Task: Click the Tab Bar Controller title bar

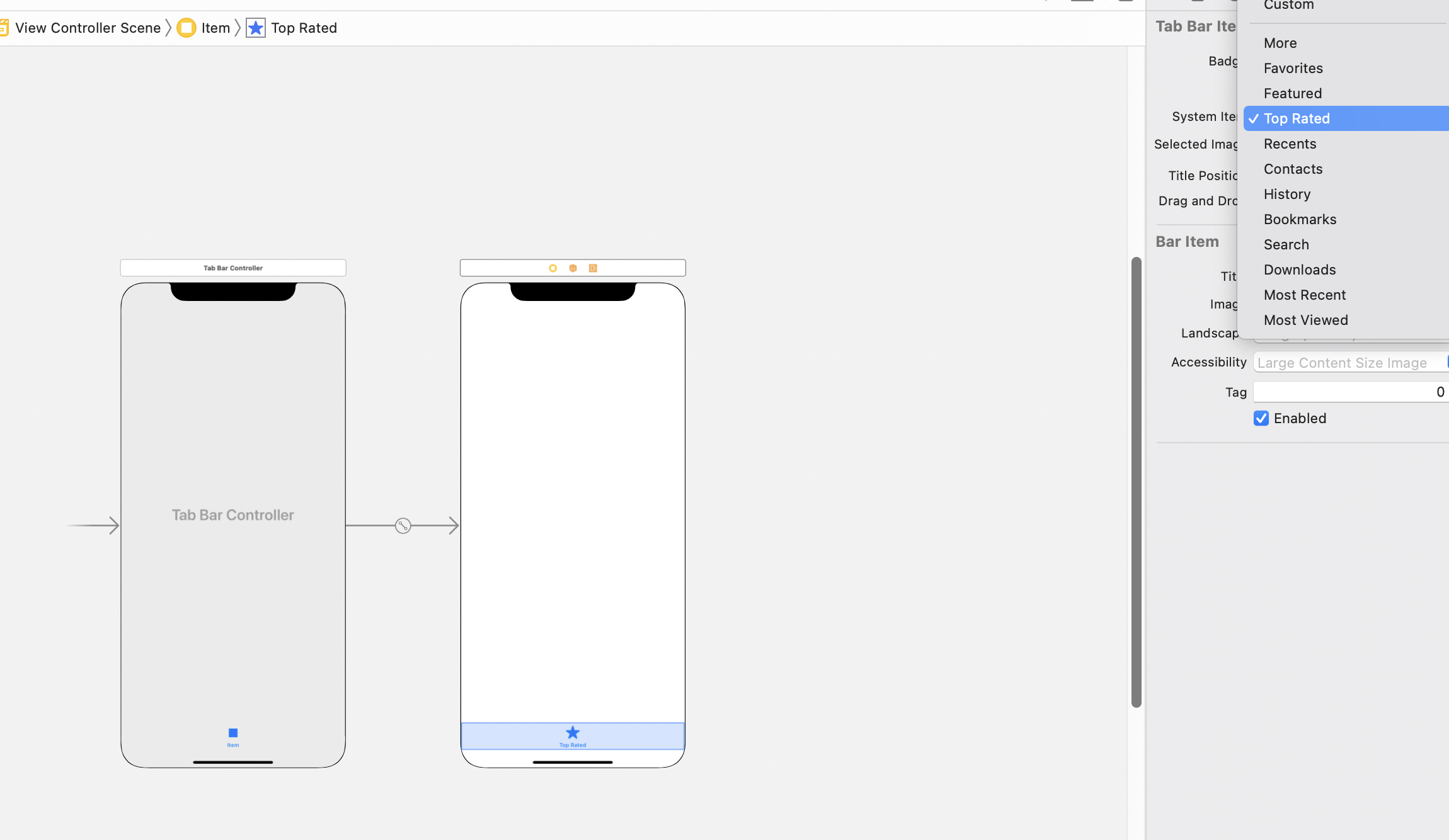Action: [233, 268]
